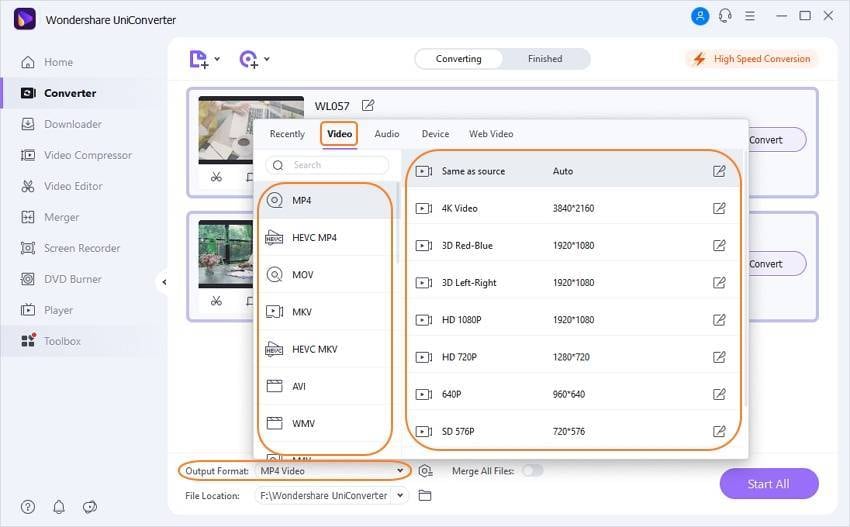Viewport: 850px width, 527px height.
Task: Expand the Load DVD dropdown arrow
Action: [267, 59]
